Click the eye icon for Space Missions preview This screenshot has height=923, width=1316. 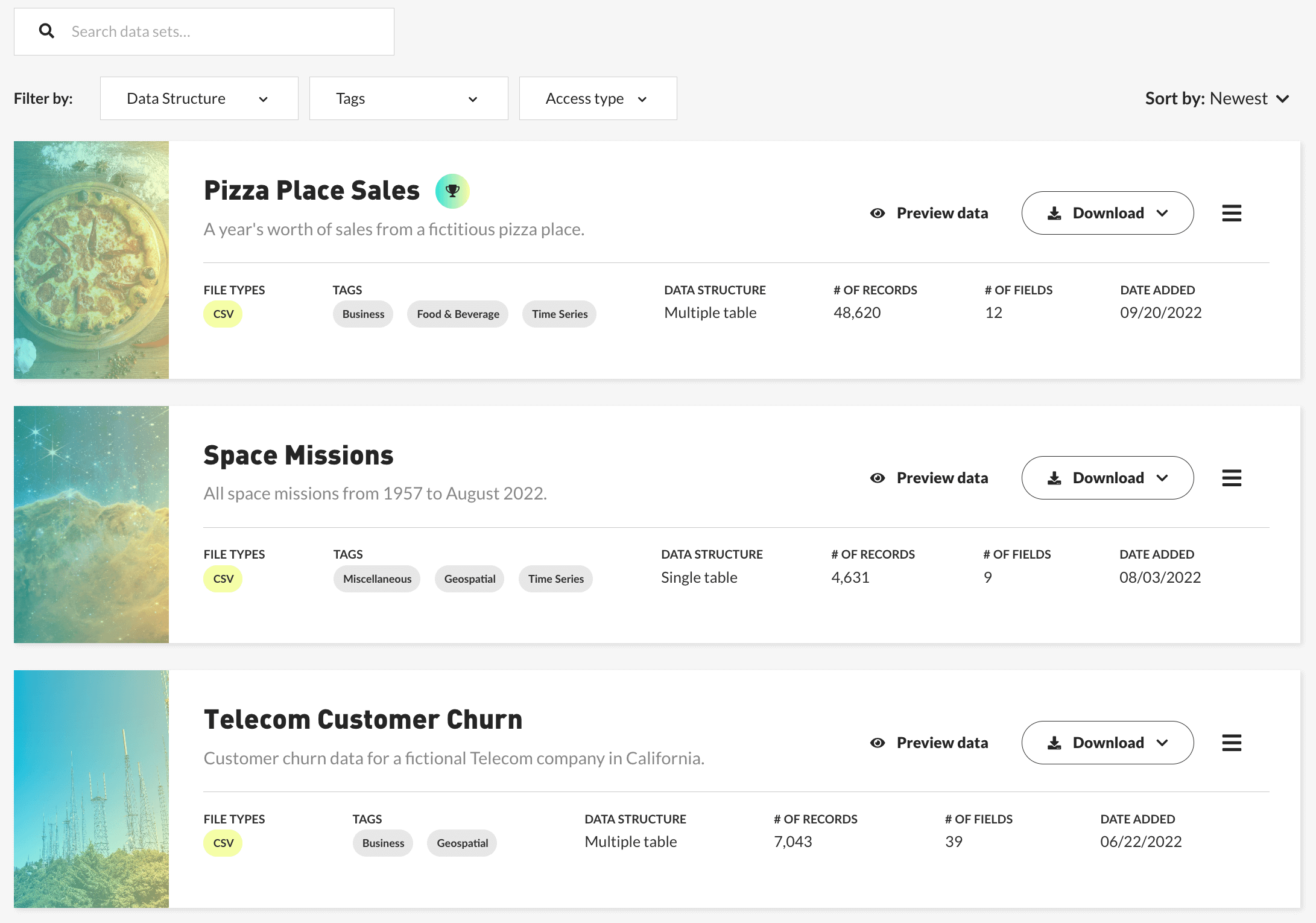(x=878, y=478)
